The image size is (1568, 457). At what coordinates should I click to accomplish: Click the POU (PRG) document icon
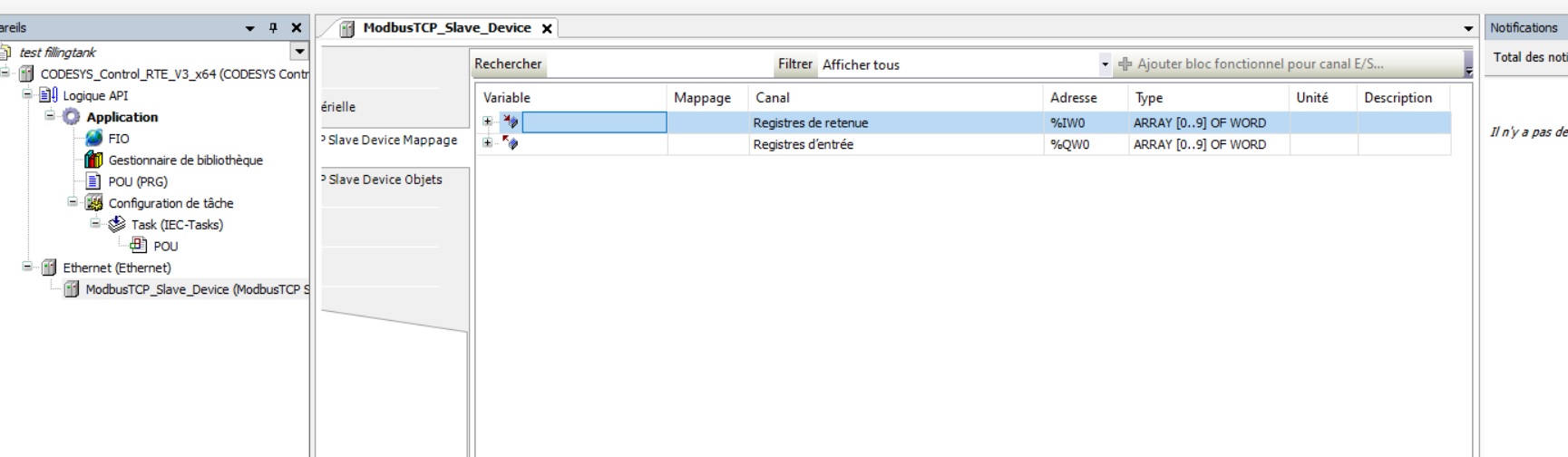[x=93, y=181]
